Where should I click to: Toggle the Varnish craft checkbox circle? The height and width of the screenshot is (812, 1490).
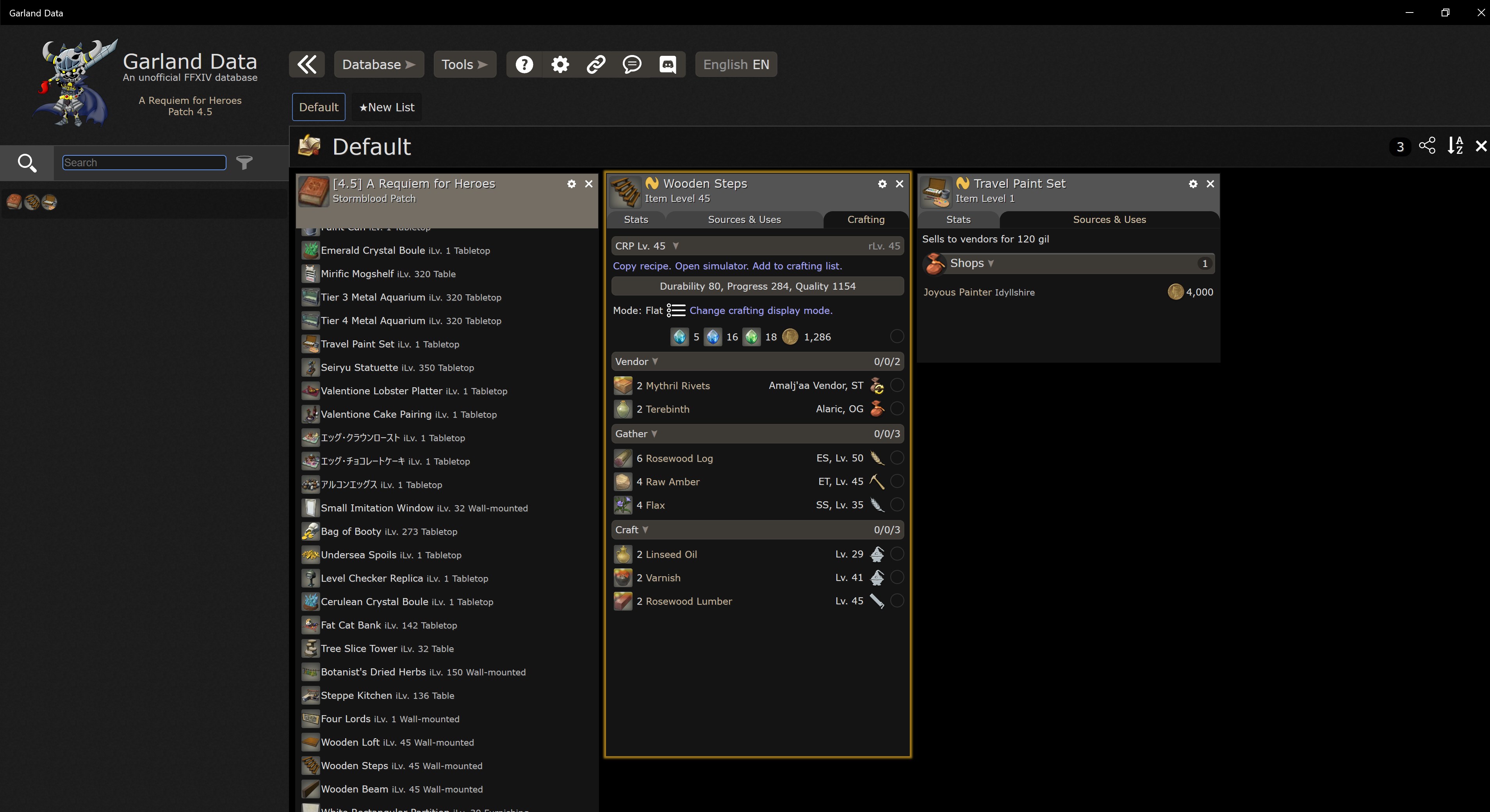[x=896, y=577]
